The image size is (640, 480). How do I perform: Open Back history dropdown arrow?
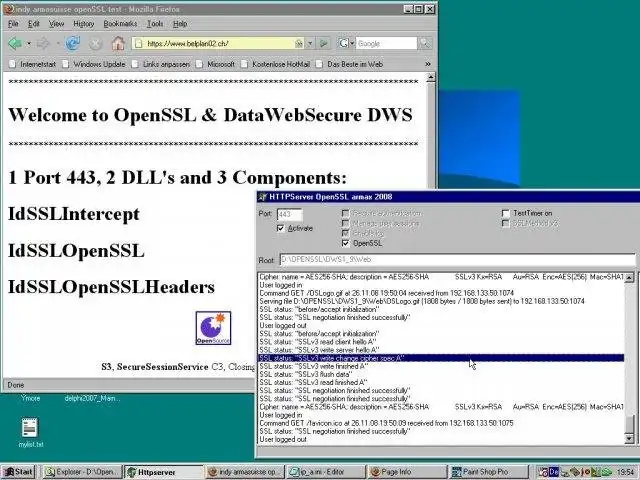(x=29, y=43)
